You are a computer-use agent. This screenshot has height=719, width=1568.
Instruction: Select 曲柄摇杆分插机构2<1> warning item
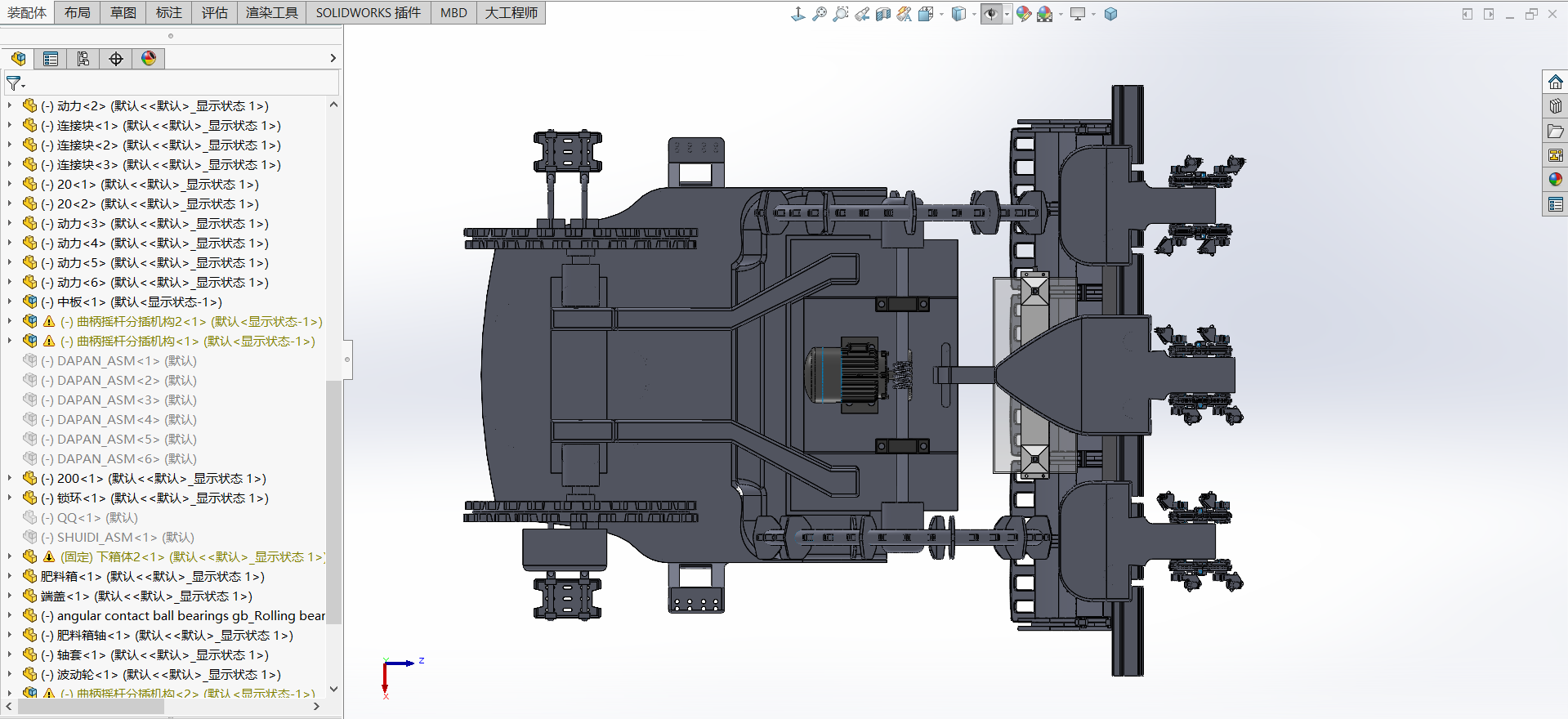[191, 321]
